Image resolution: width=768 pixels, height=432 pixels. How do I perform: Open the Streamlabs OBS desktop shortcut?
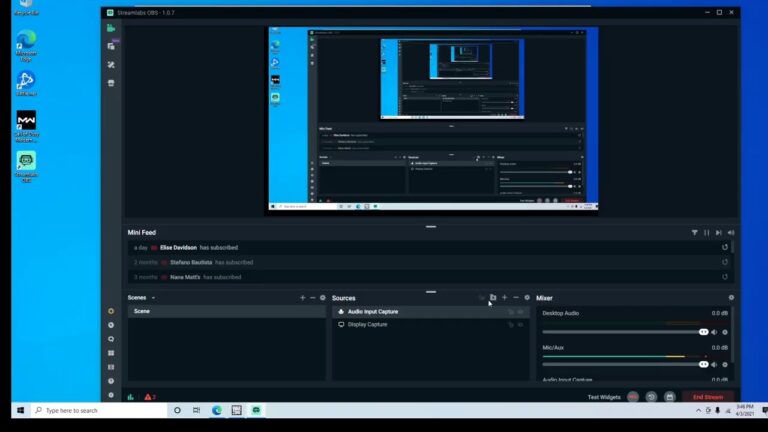[26, 167]
